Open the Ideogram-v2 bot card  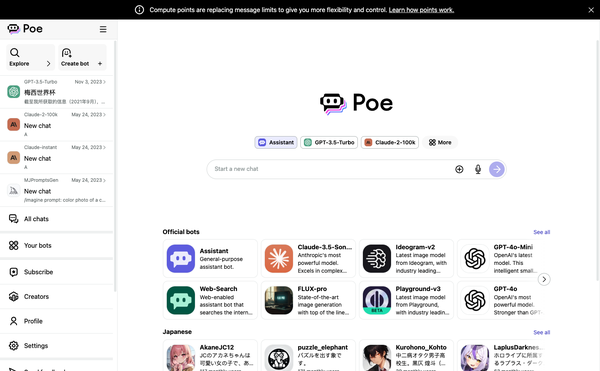406,259
